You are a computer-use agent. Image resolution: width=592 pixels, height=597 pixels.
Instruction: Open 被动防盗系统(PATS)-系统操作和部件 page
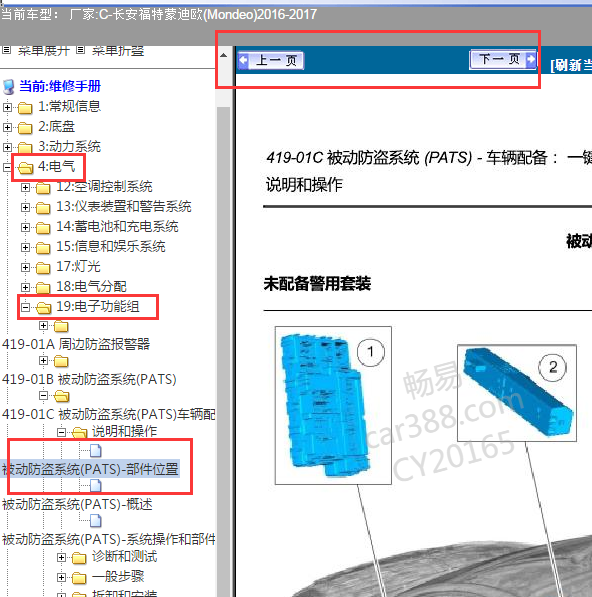109,539
